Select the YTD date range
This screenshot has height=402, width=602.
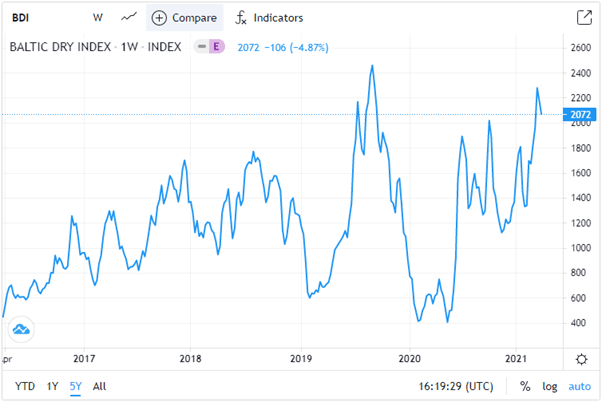point(25,385)
